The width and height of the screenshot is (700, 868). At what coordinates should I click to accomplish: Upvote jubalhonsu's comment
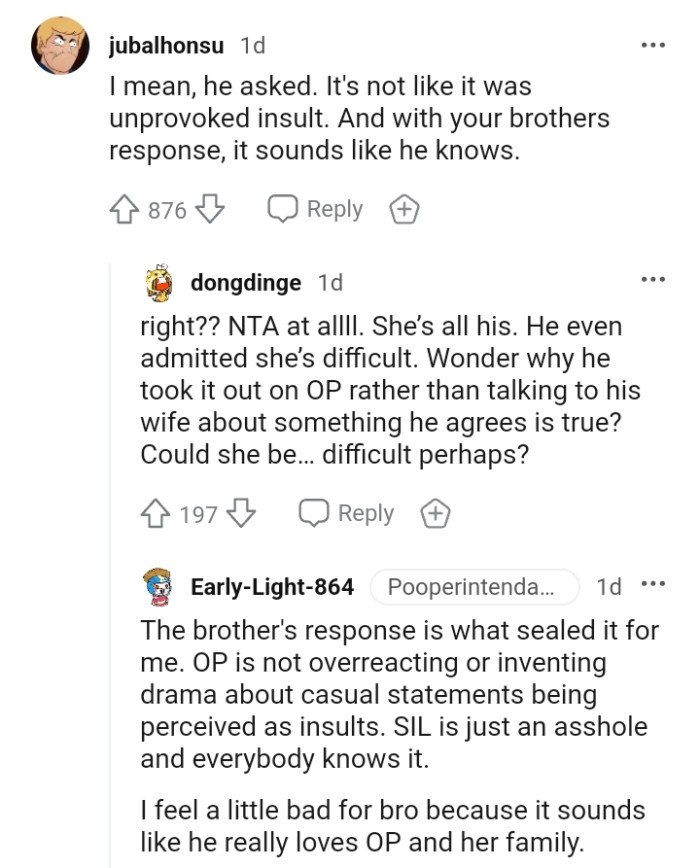(124, 209)
